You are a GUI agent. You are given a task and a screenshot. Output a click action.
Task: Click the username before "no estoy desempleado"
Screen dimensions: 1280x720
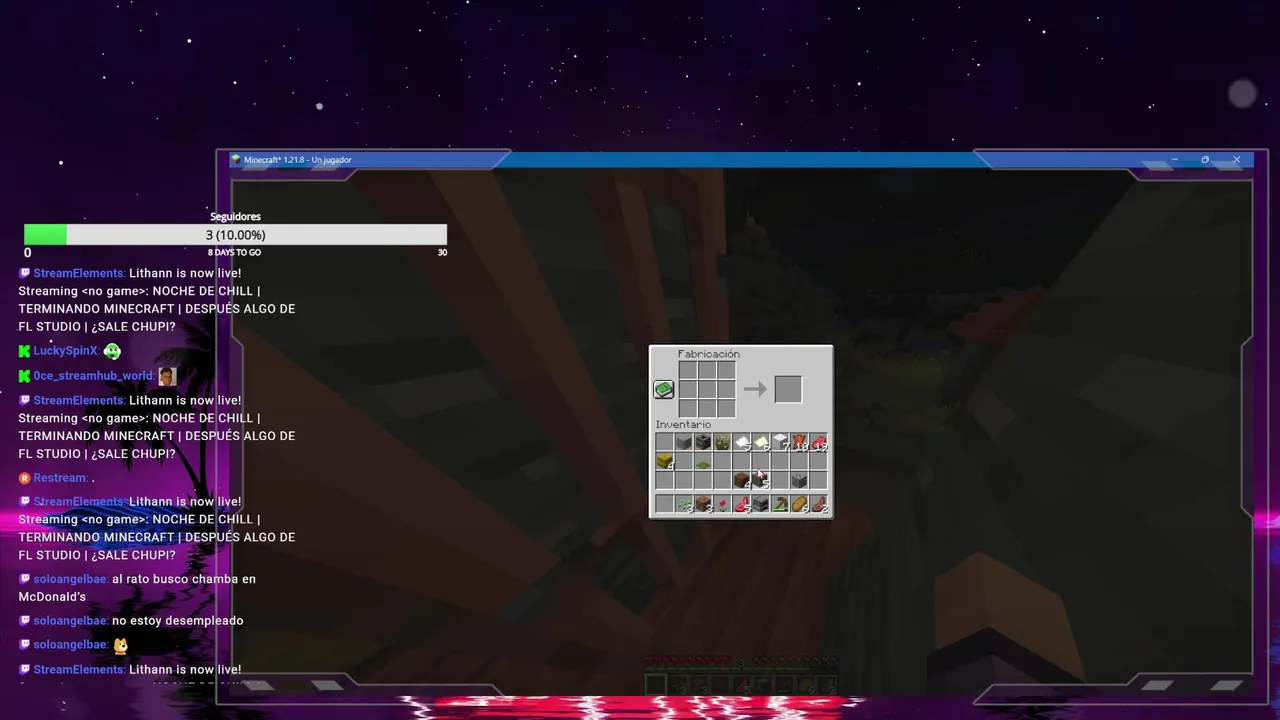[70, 621]
